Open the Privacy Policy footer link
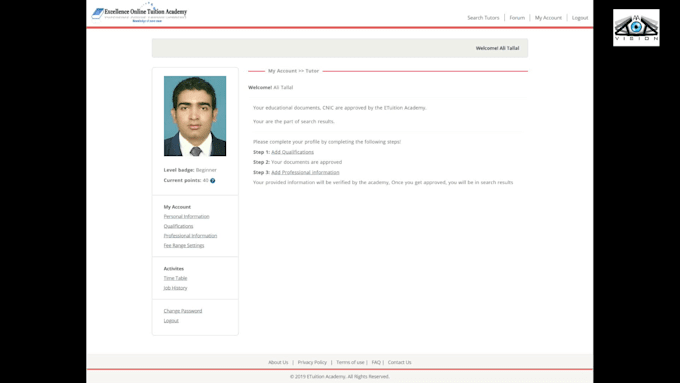Screen dimensions: 680x383 point(312,362)
